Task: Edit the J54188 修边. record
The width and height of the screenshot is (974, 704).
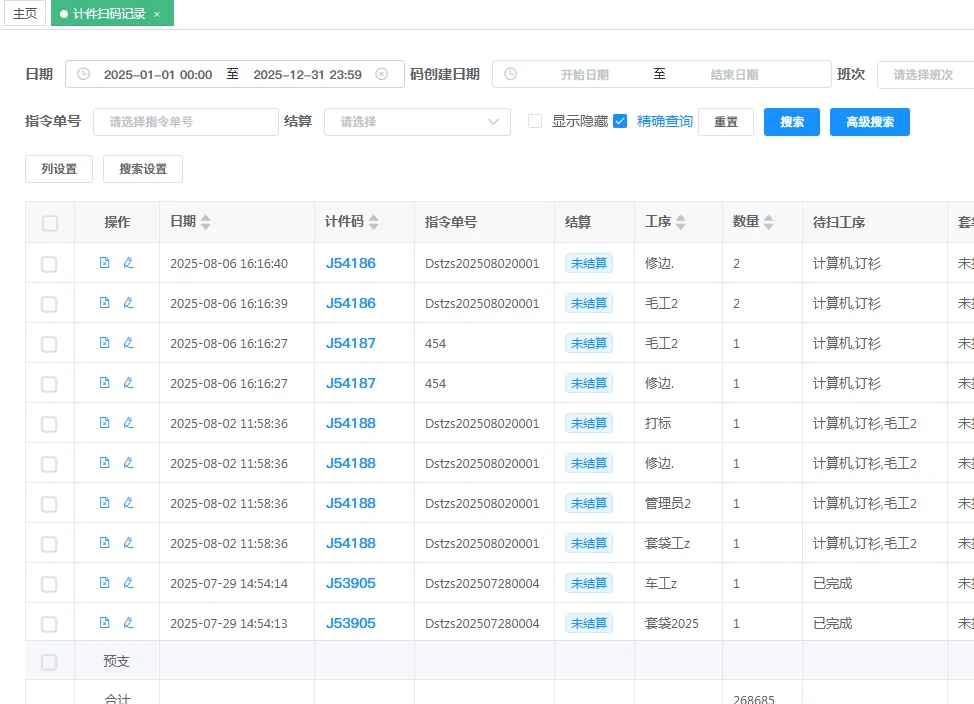Action: [129, 463]
